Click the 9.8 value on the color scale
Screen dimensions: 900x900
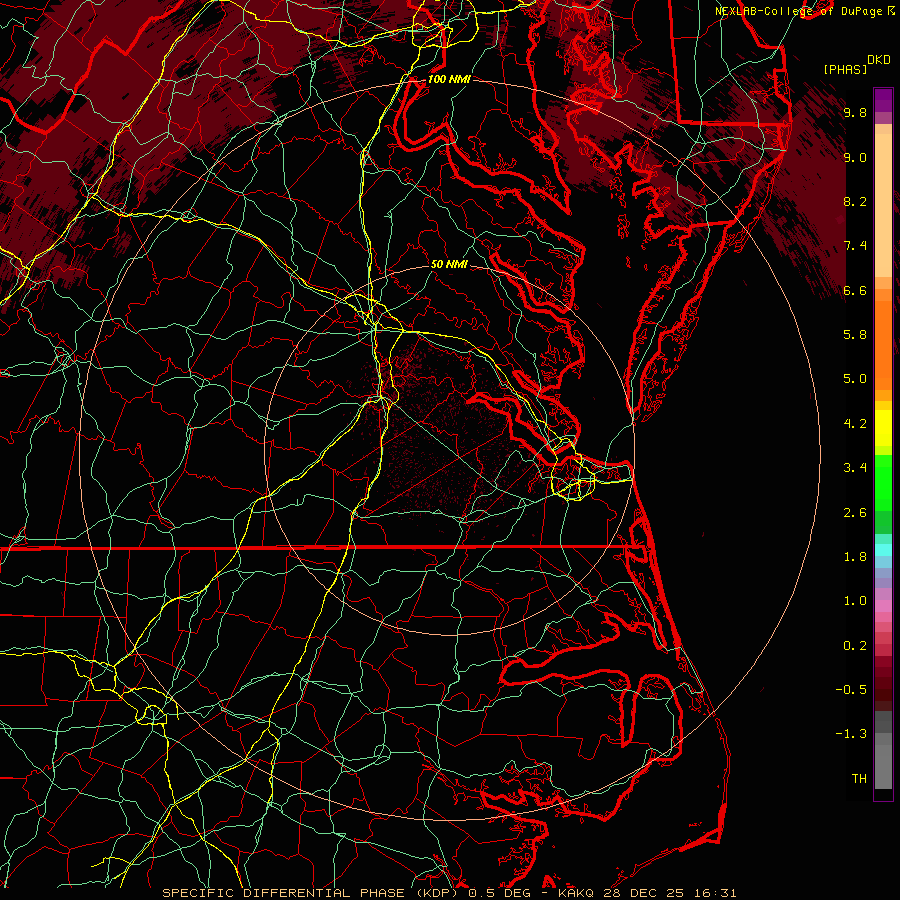(x=855, y=112)
